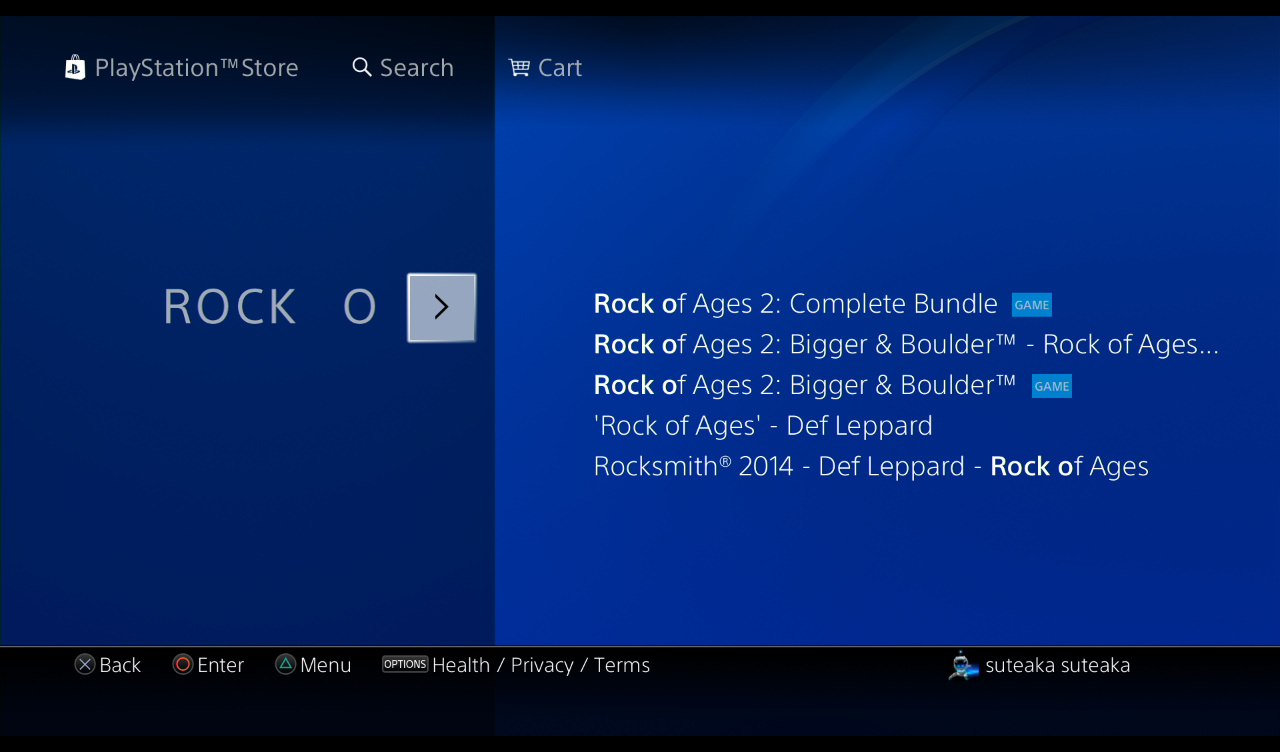This screenshot has width=1280, height=752.
Task: Open the PlayStation™Store home label
Action: coord(196,68)
